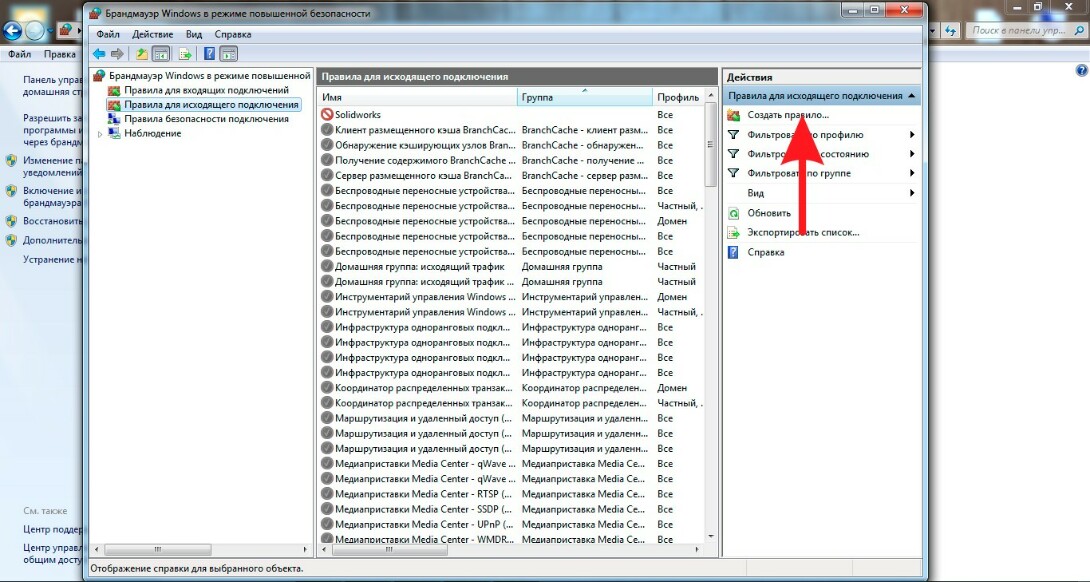Click the funnel icon for filter by profile
This screenshot has height=582, width=1090.
733,134
